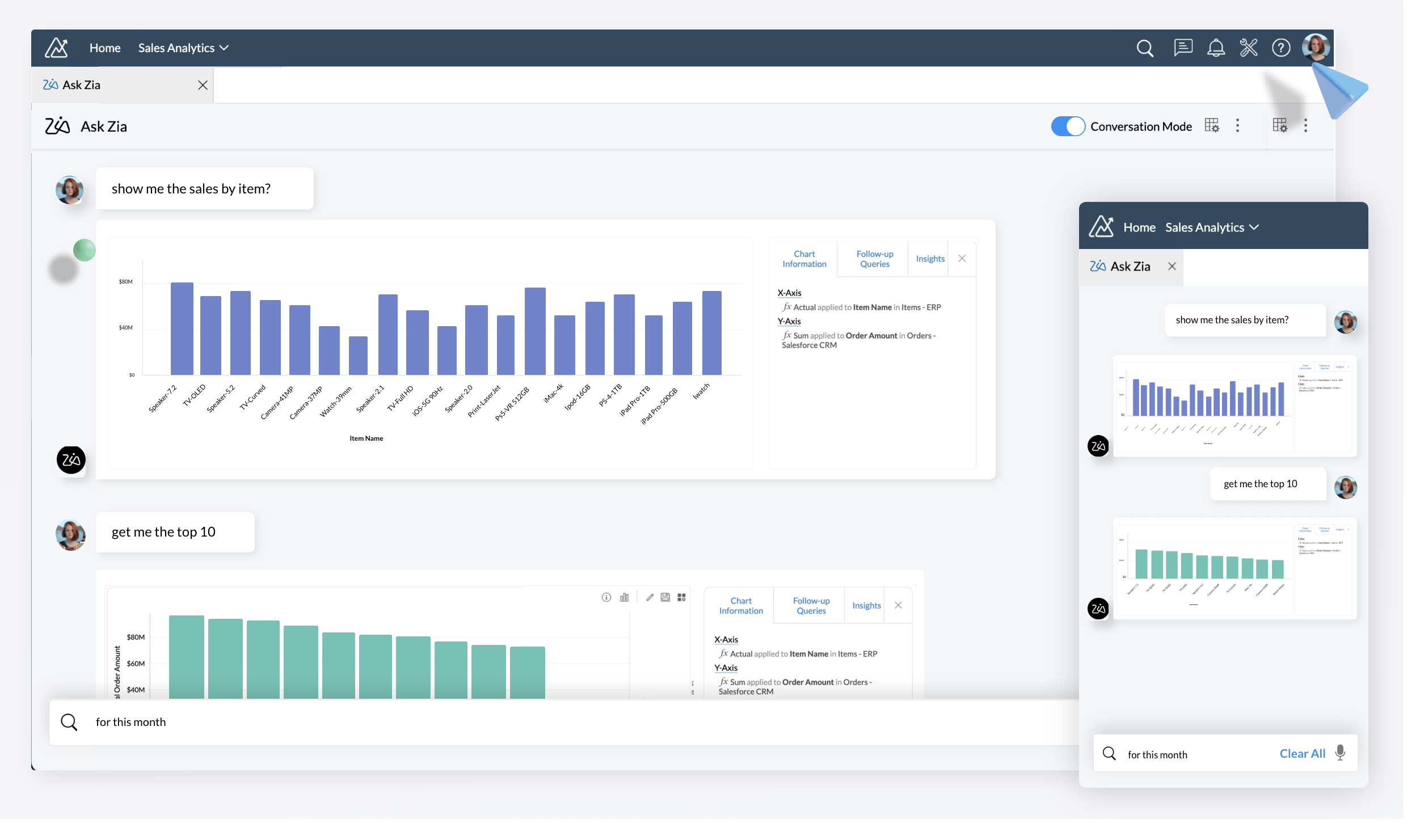Open help from the top navigation bar

1281,48
